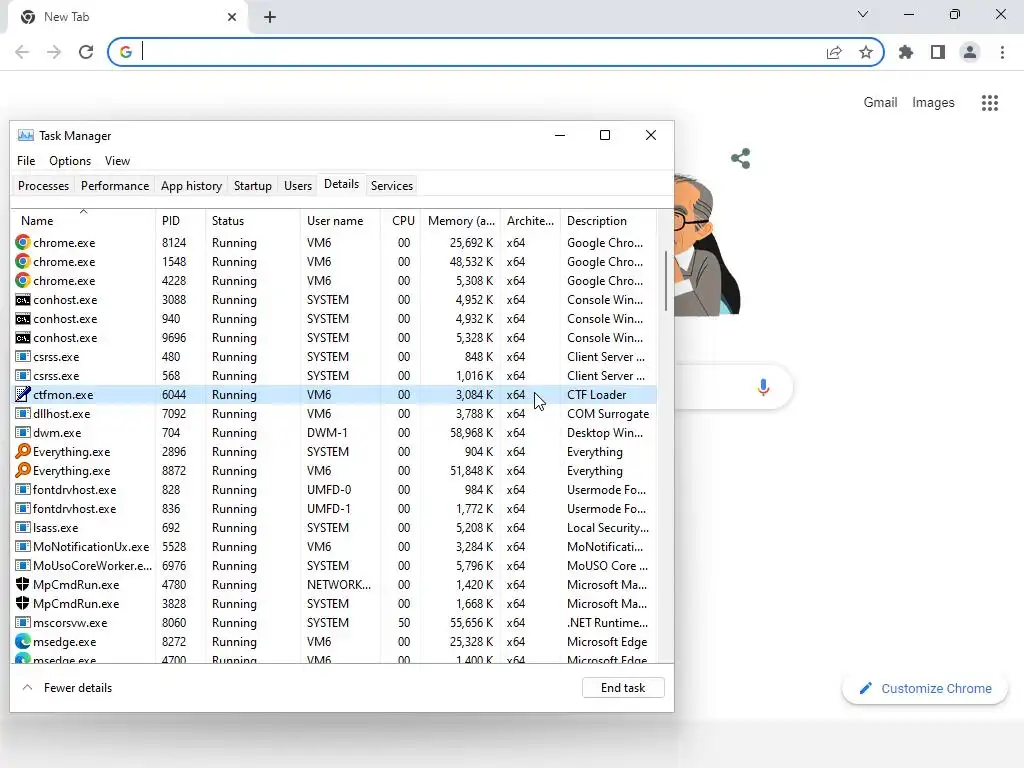Select MoUsoCoreWorker.exe process row

pos(334,566)
